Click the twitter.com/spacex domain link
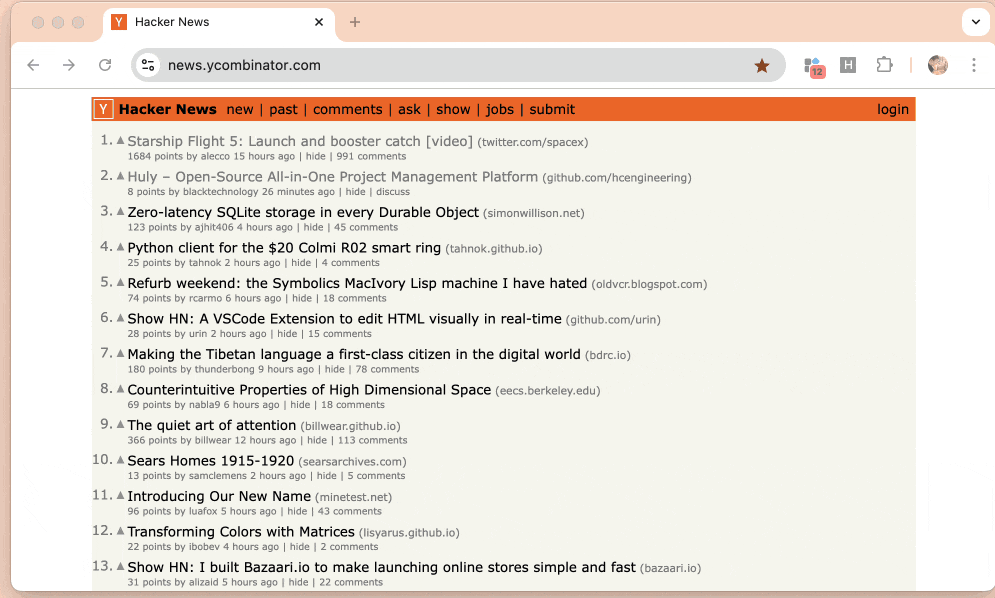This screenshot has width=995, height=598. (x=533, y=142)
